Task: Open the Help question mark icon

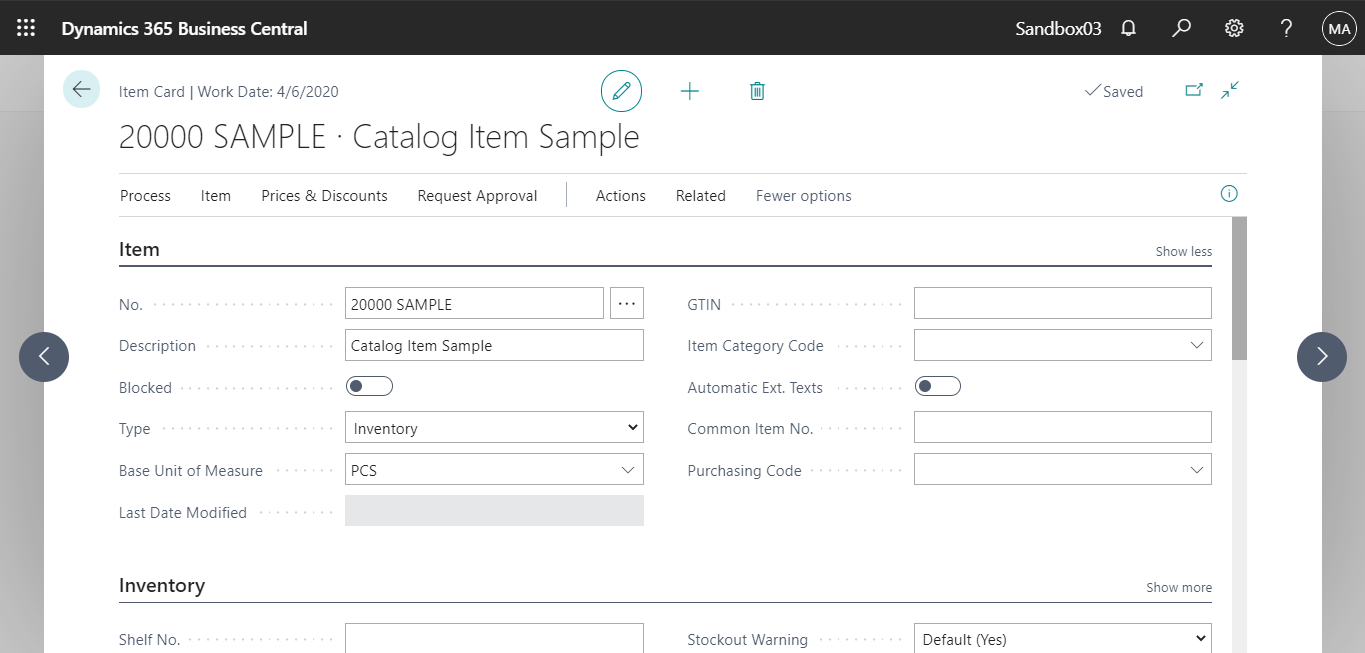Action: pyautogui.click(x=1286, y=27)
